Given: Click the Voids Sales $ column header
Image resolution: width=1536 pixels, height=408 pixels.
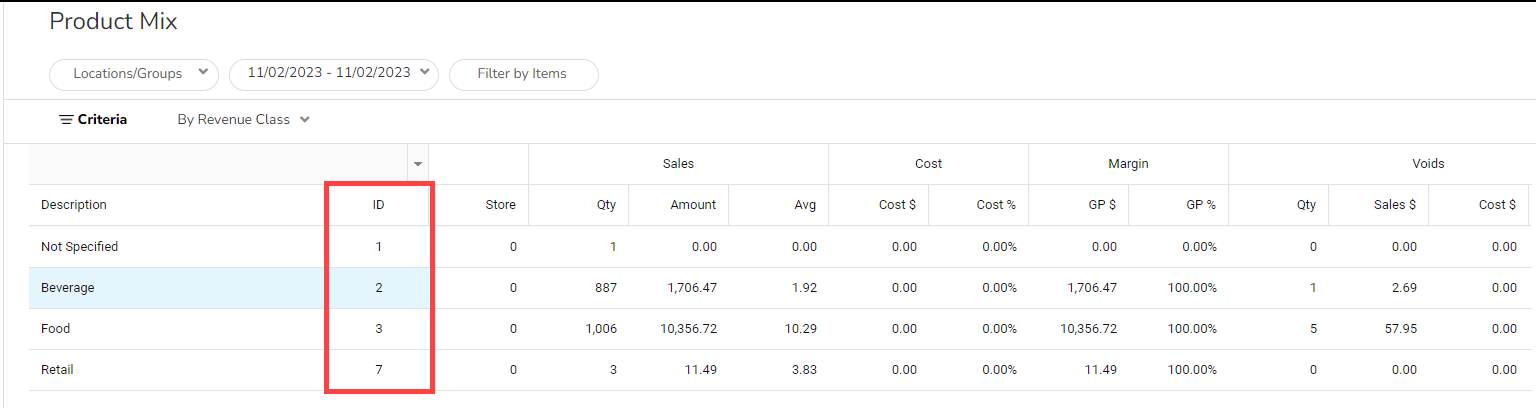Looking at the screenshot, I should pos(1397,205).
